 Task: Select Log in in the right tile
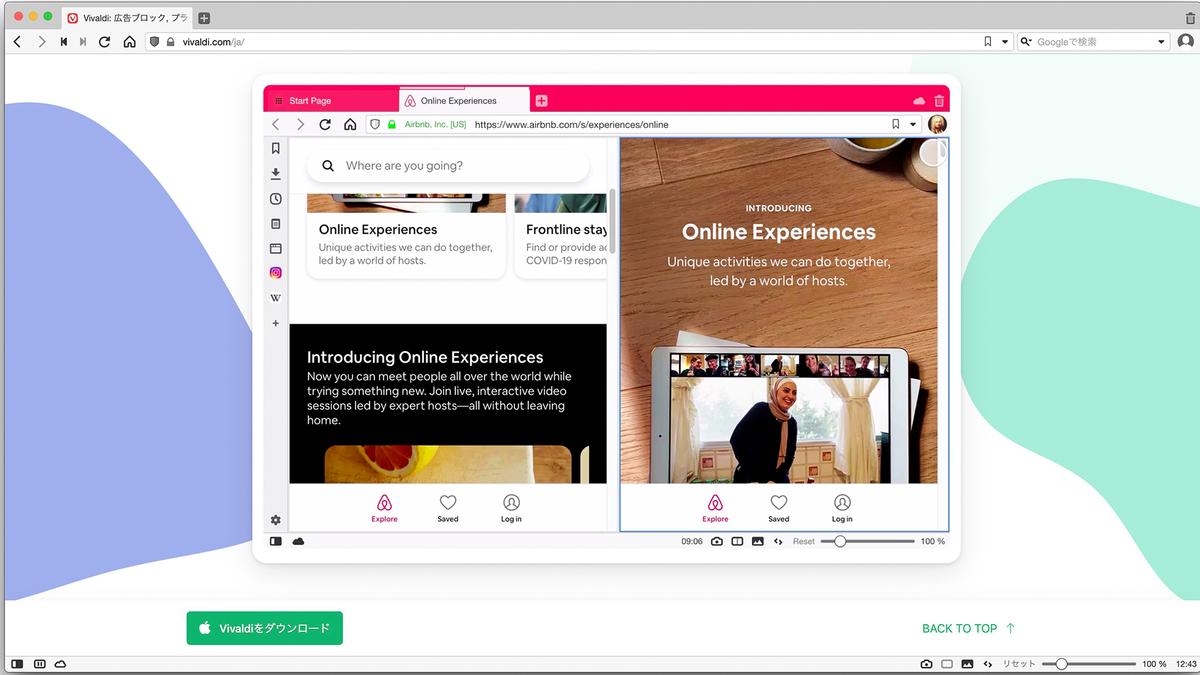point(842,509)
